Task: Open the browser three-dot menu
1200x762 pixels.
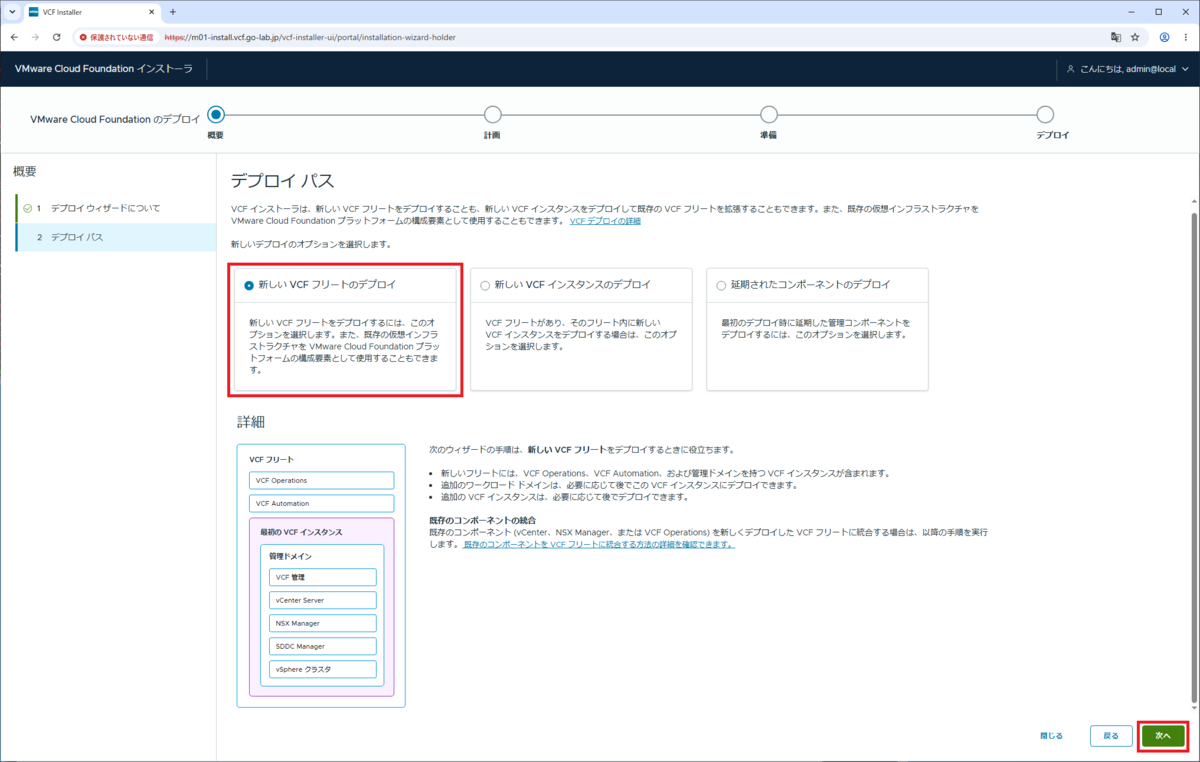Action: tap(1186, 37)
